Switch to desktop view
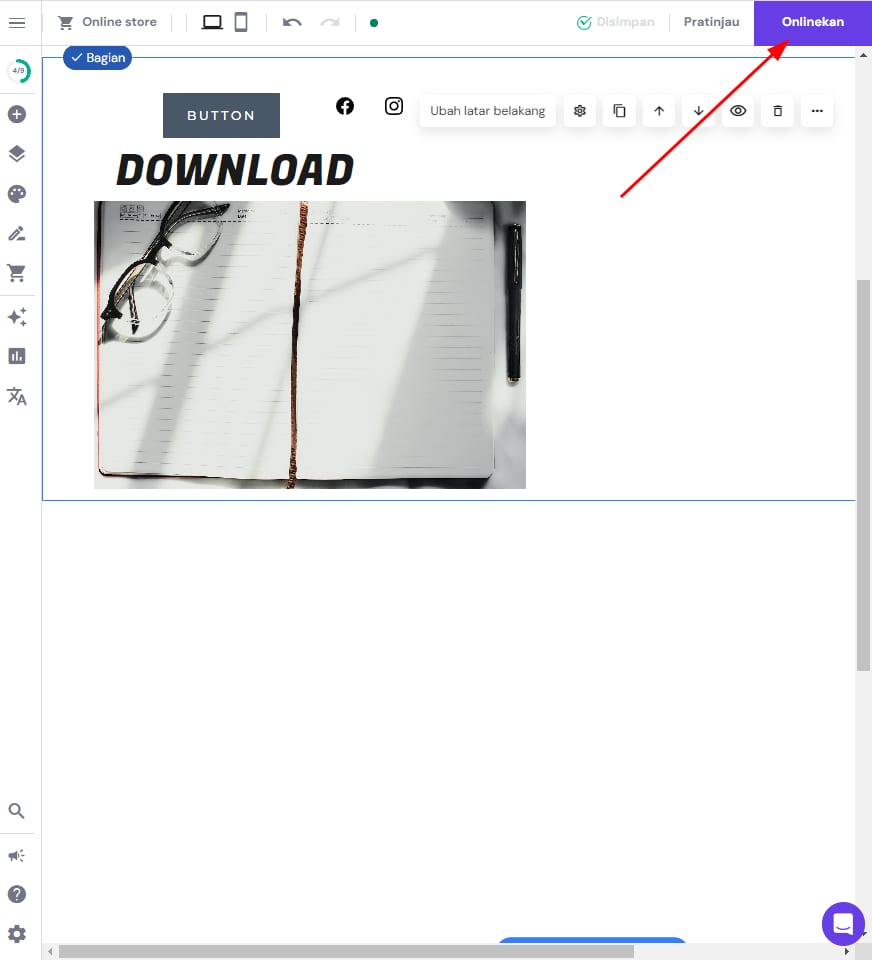 click(x=212, y=22)
